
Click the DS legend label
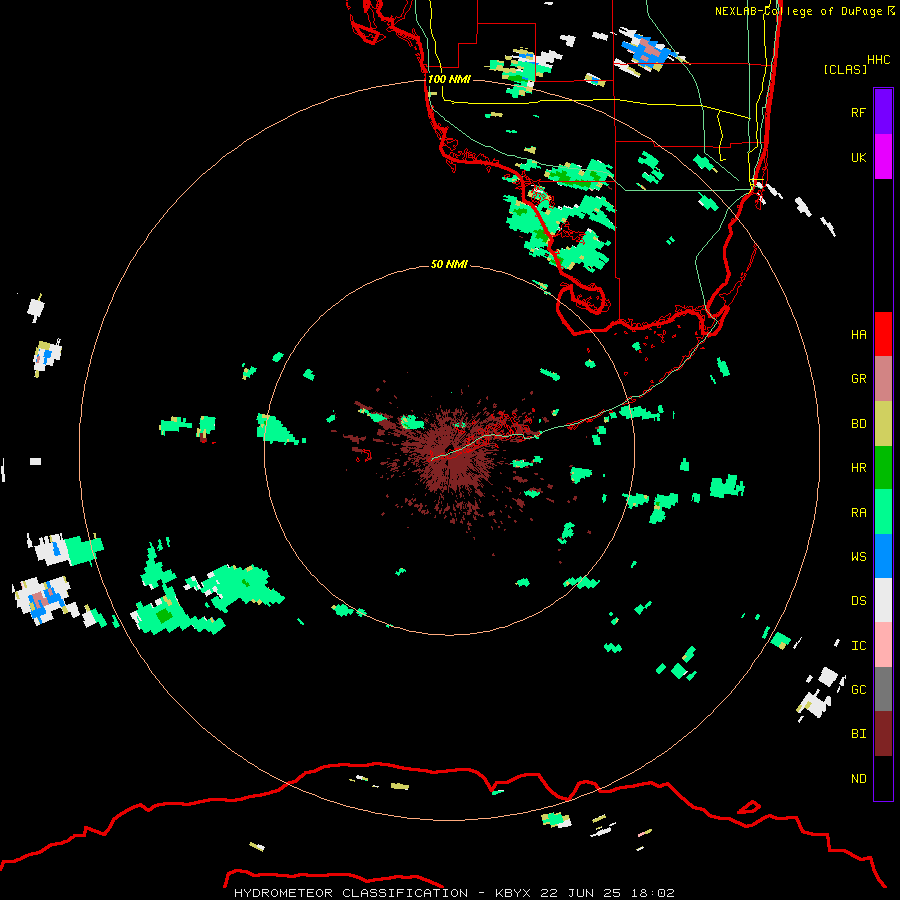point(858,601)
